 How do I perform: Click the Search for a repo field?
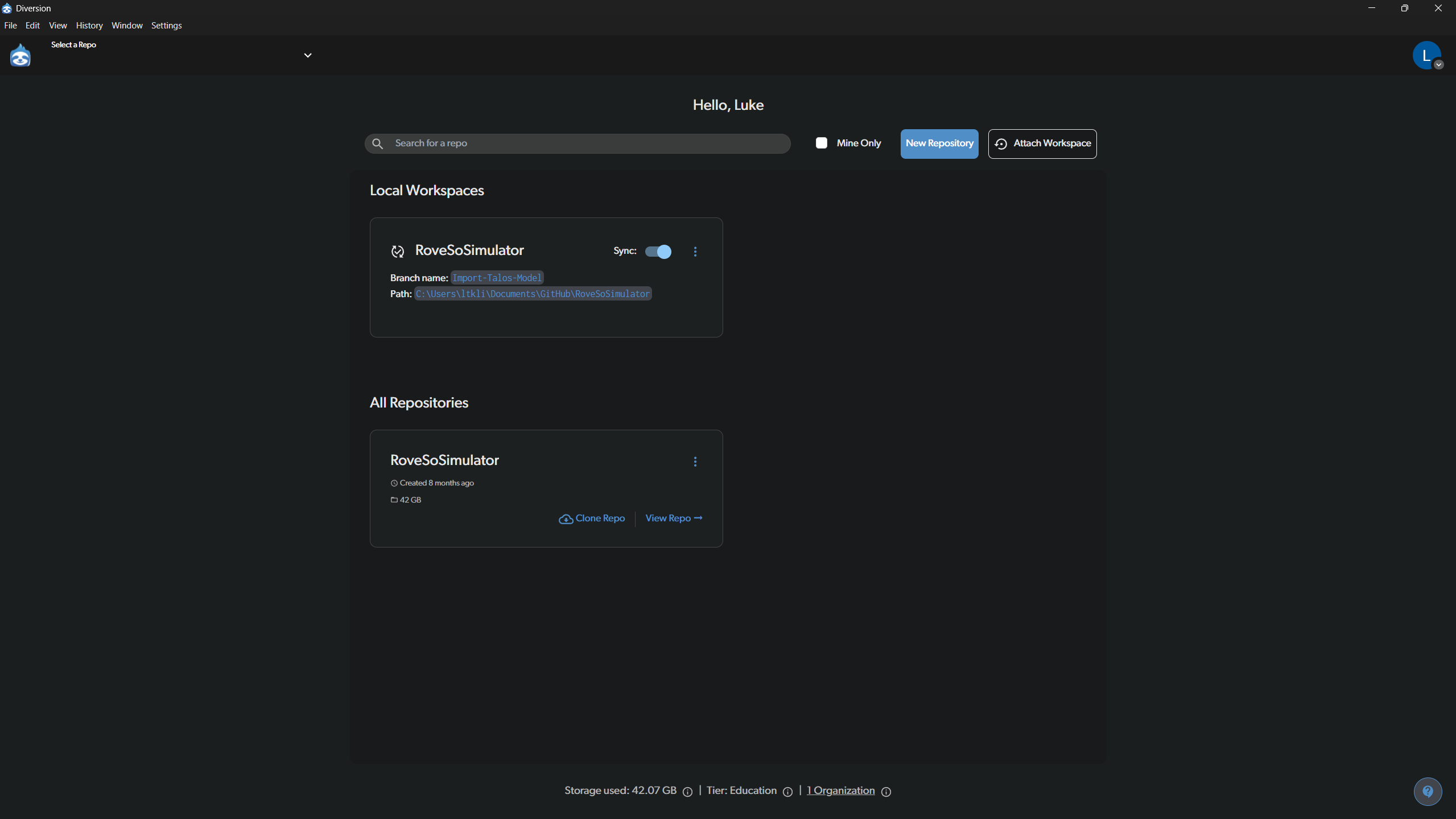click(586, 143)
